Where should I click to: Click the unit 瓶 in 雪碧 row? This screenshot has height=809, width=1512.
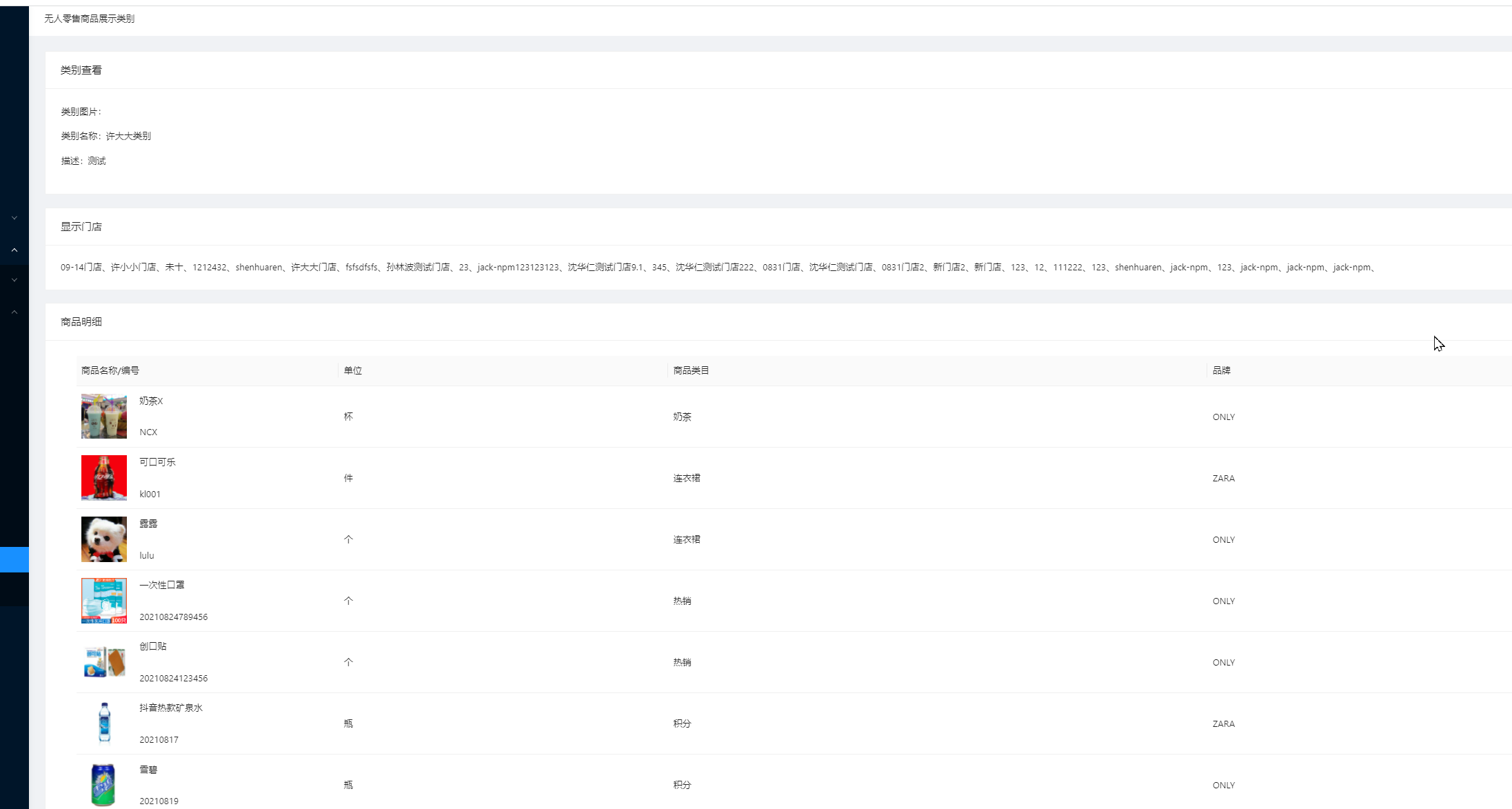click(x=348, y=785)
